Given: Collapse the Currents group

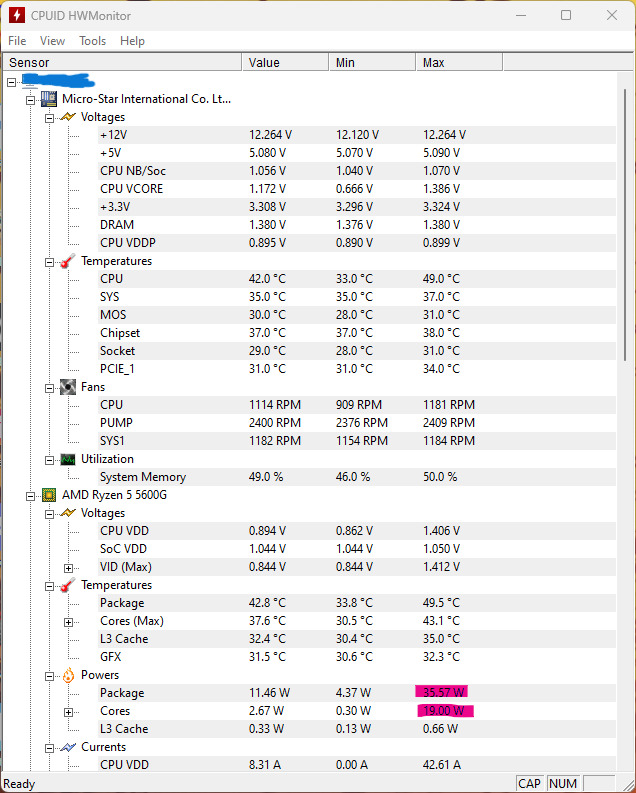Looking at the screenshot, I should click(x=50, y=748).
